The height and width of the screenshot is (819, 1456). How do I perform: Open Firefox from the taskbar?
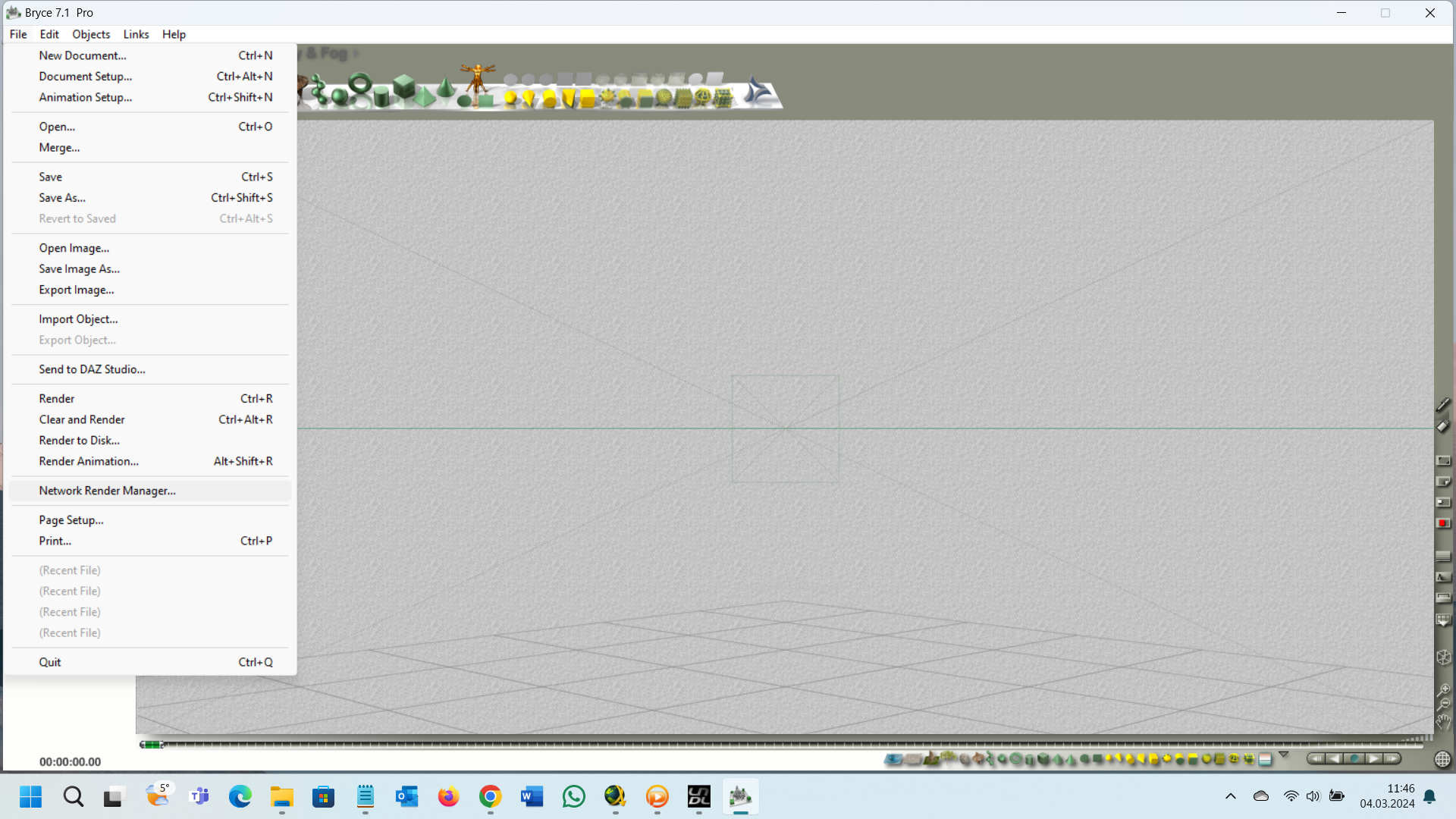click(448, 796)
